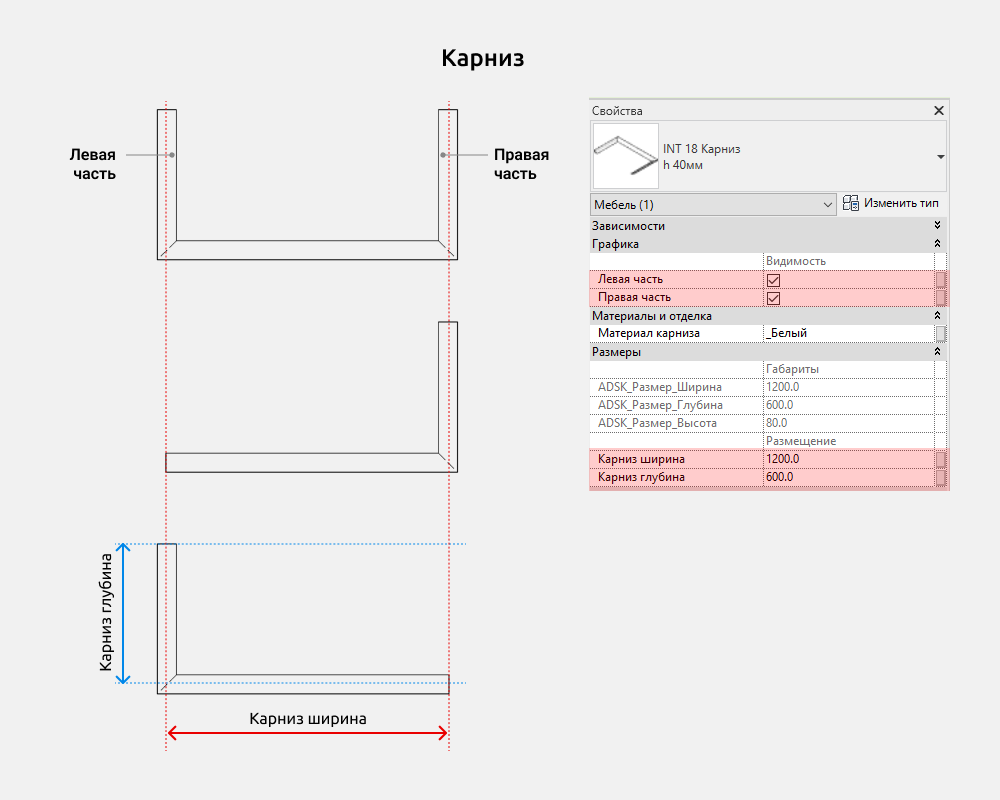The image size is (1000, 800).
Task: Collapse the Графика section
Action: pyautogui.click(x=938, y=244)
